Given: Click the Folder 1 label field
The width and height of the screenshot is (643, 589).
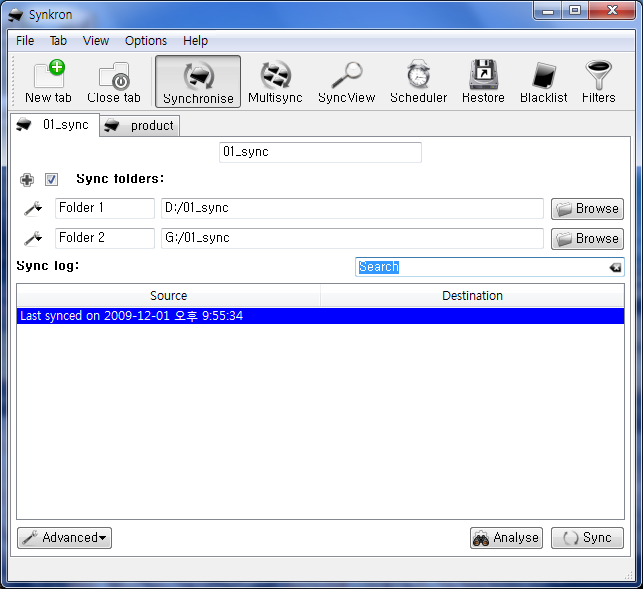Looking at the screenshot, I should 105,208.
